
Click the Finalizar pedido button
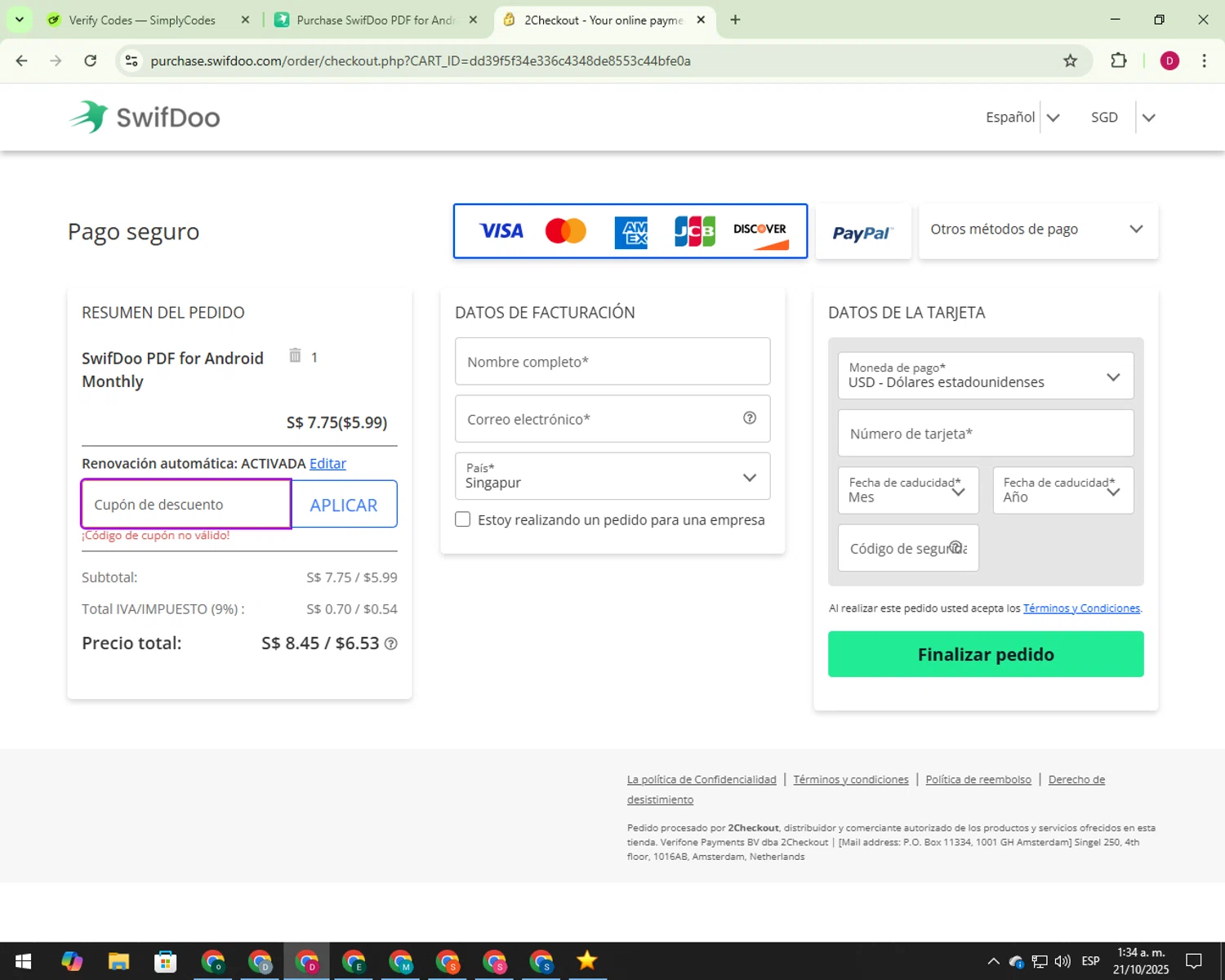(986, 654)
